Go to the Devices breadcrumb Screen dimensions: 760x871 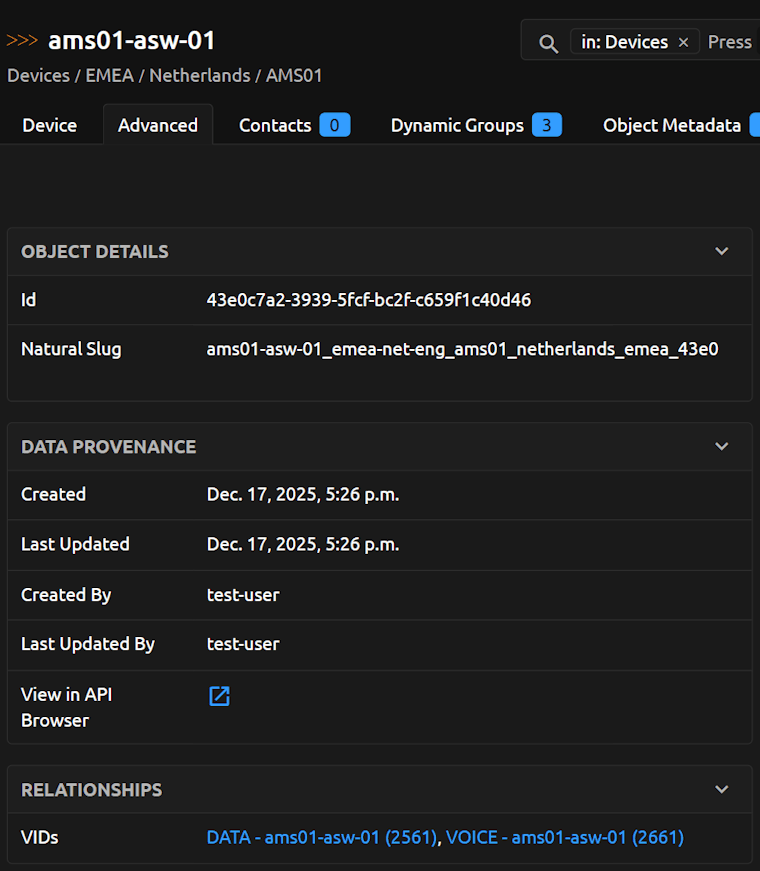point(38,76)
